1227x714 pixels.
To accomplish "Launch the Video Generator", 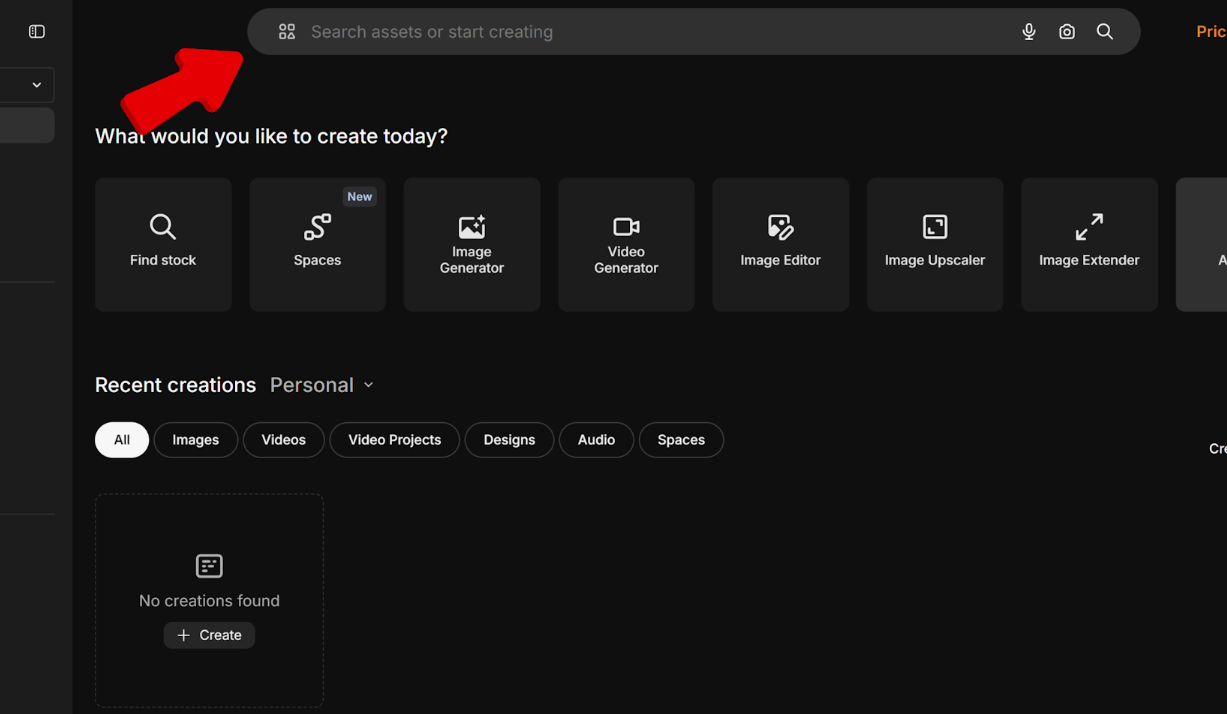I will click(x=626, y=244).
